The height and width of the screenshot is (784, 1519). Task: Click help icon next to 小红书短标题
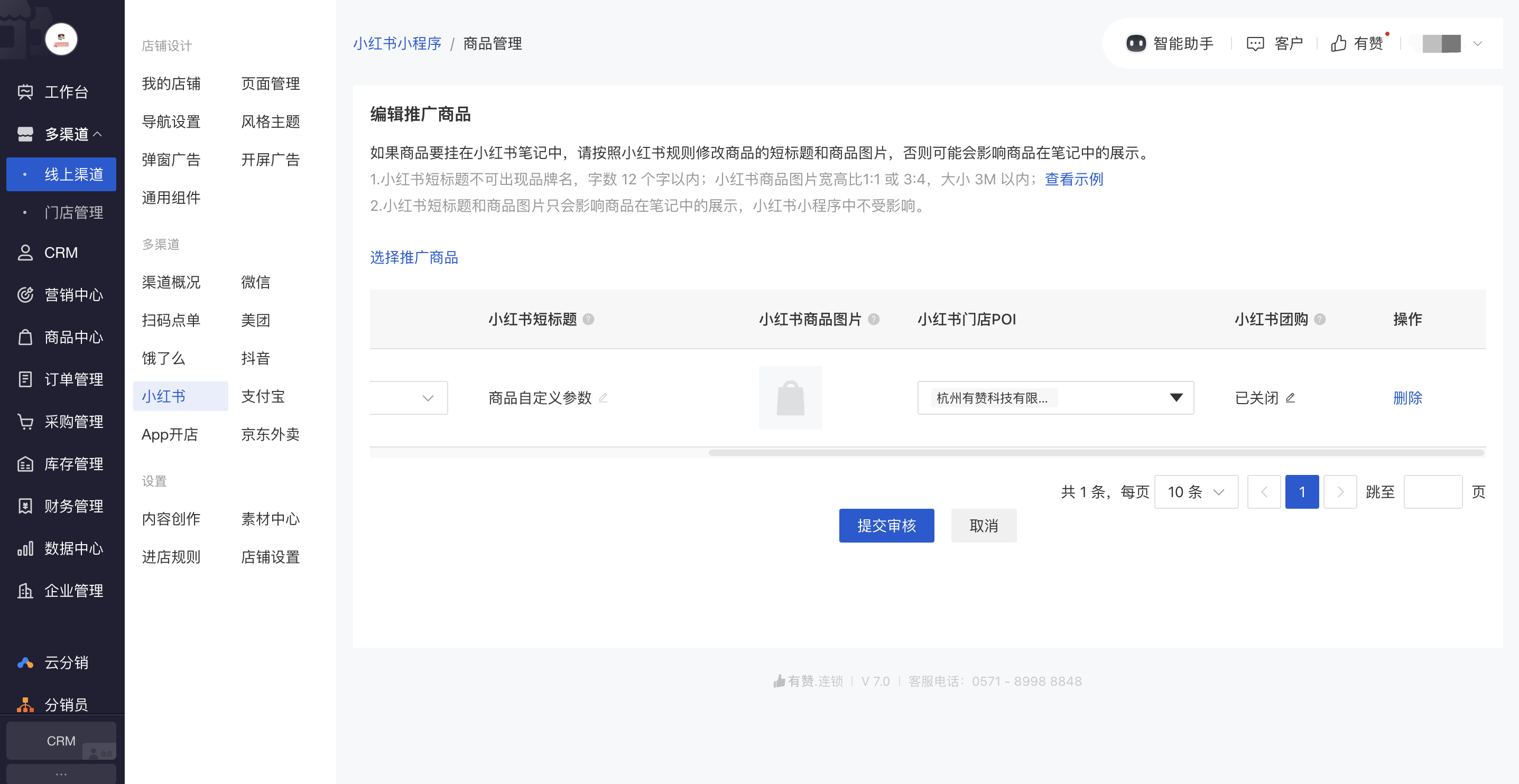[588, 320]
